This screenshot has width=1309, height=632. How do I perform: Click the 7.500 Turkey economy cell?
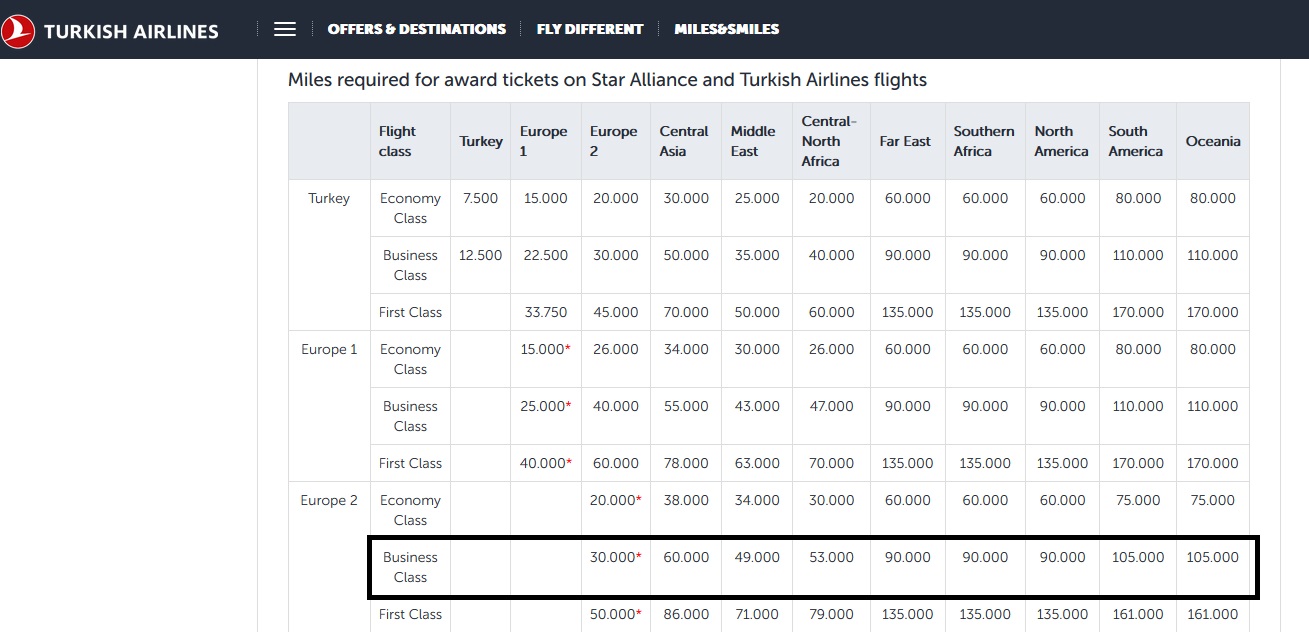click(x=480, y=198)
